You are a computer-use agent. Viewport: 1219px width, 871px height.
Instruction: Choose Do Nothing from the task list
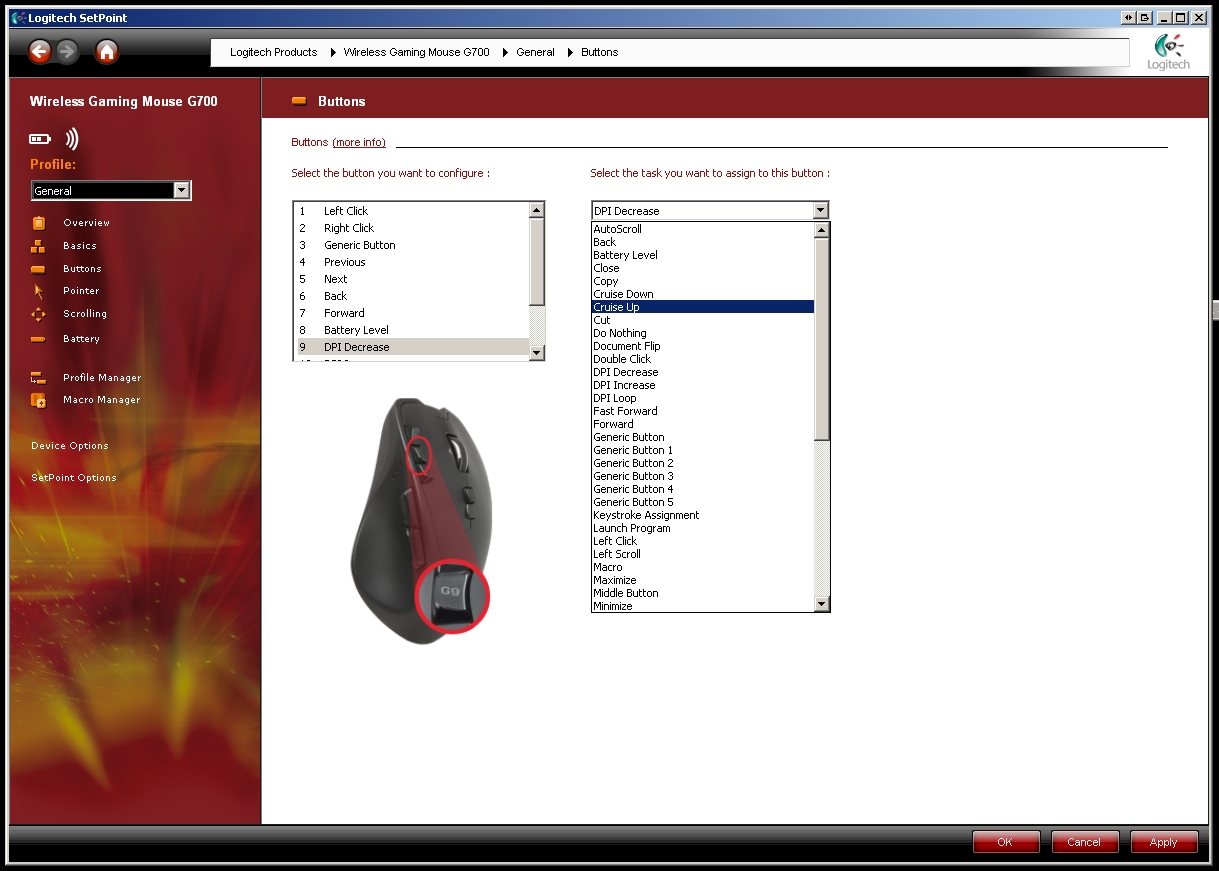703,333
